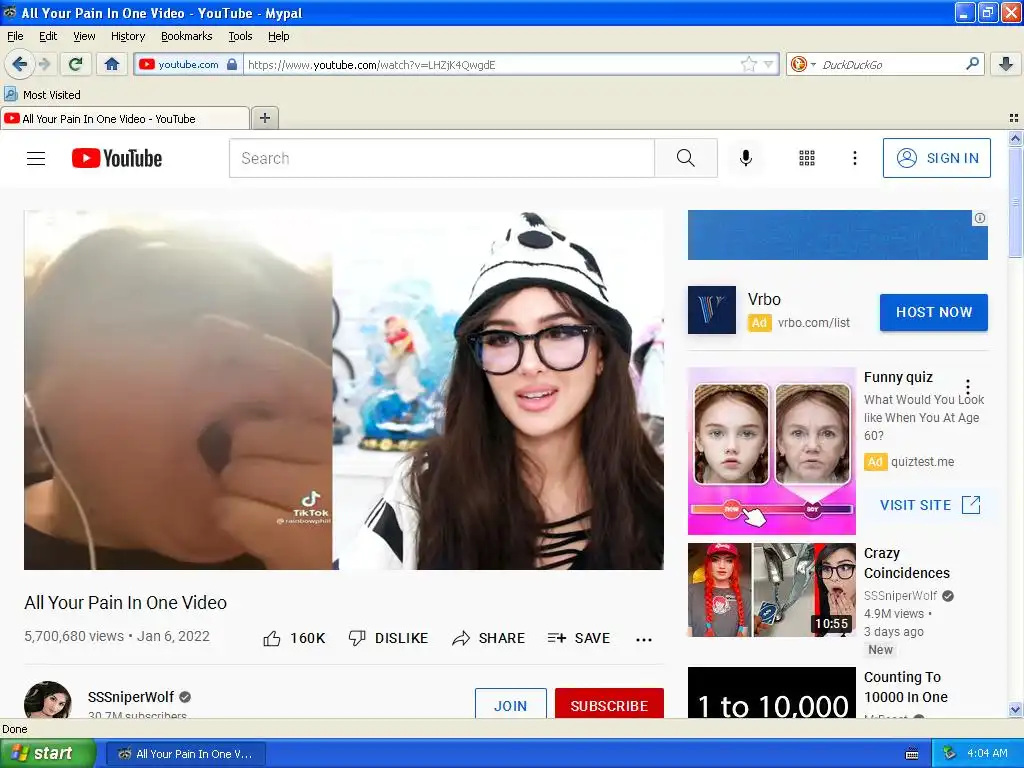This screenshot has height=768, width=1024.
Task: Click the browser Forward arrow
Action: (x=44, y=64)
